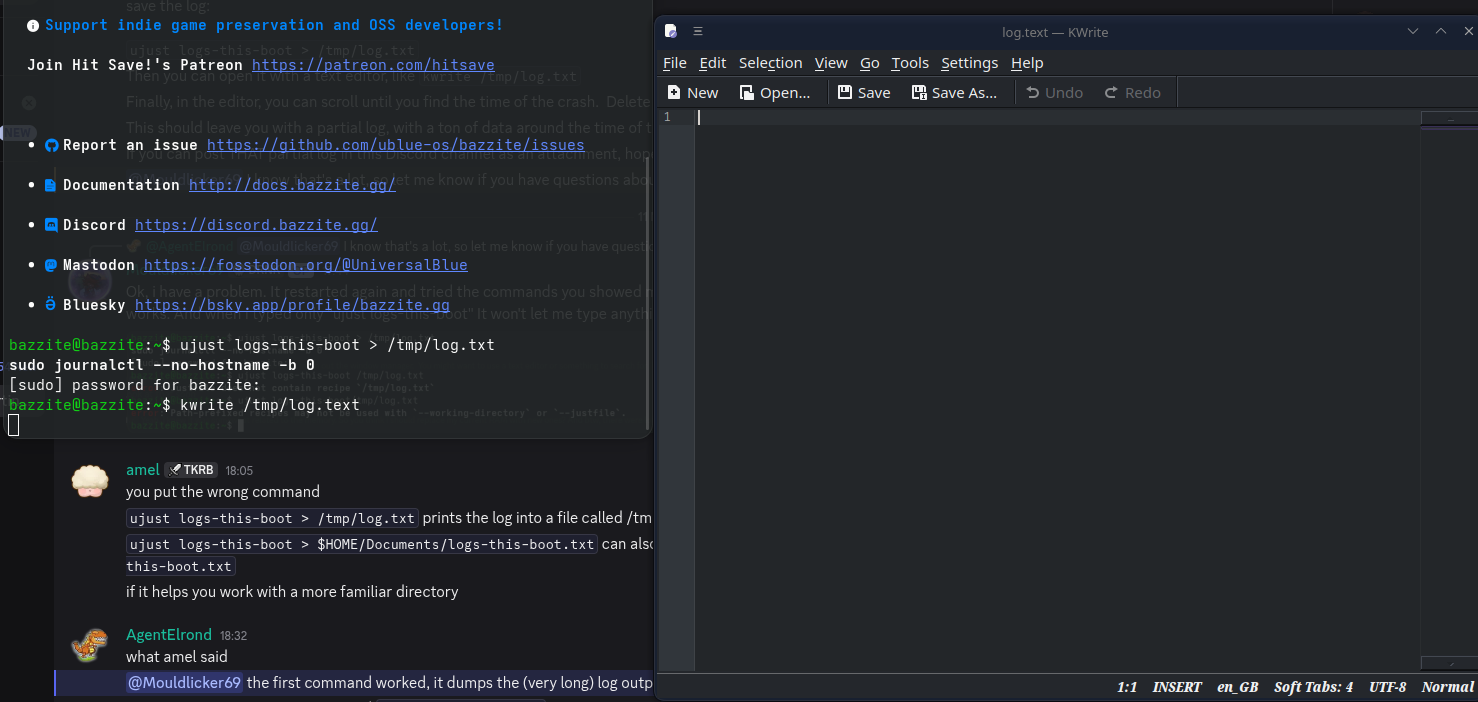Open the hamburger menu in KWrite title bar
This screenshot has width=1478, height=702.
pyautogui.click(x=697, y=31)
